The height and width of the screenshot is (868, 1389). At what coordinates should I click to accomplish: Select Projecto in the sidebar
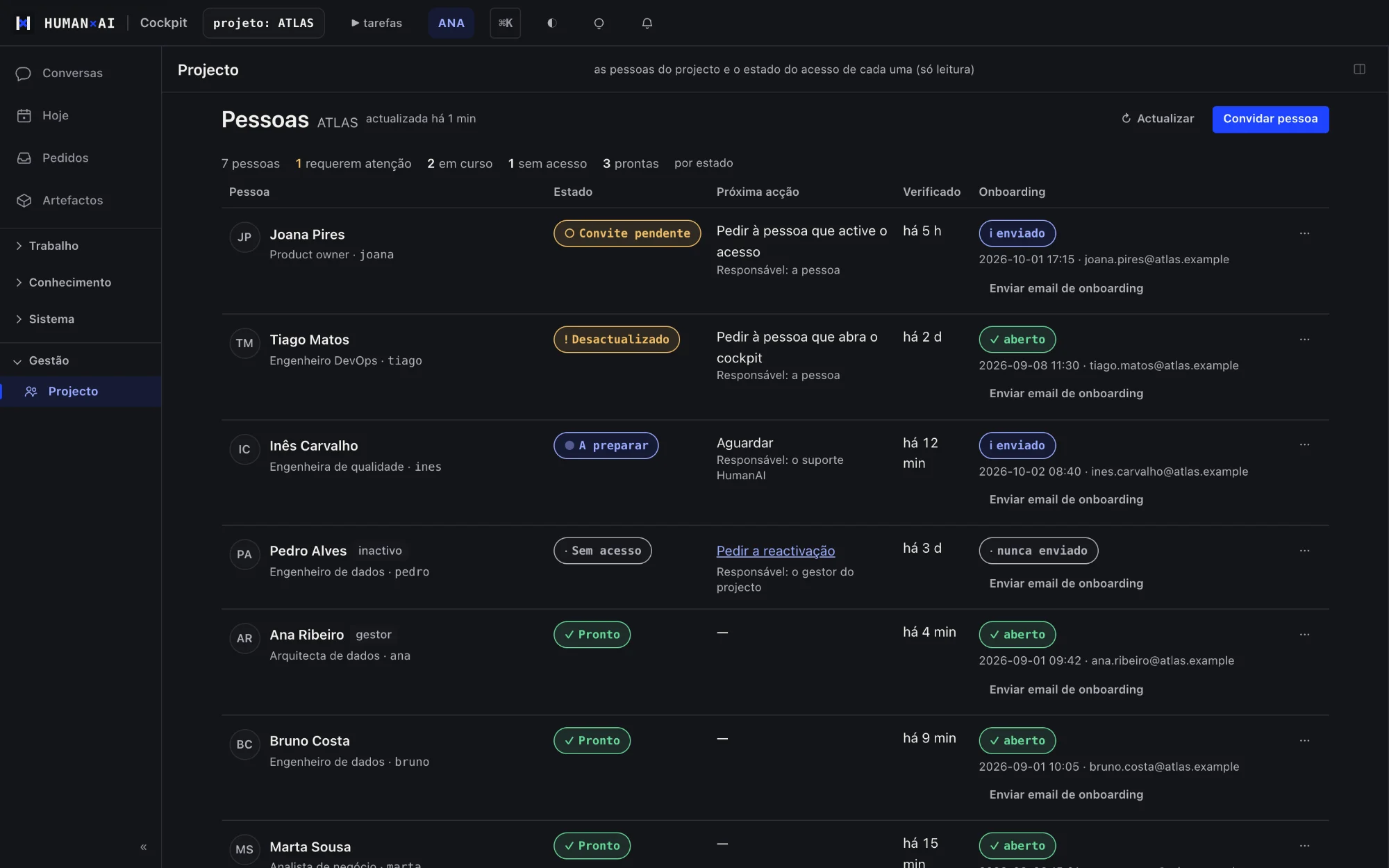coord(81,392)
